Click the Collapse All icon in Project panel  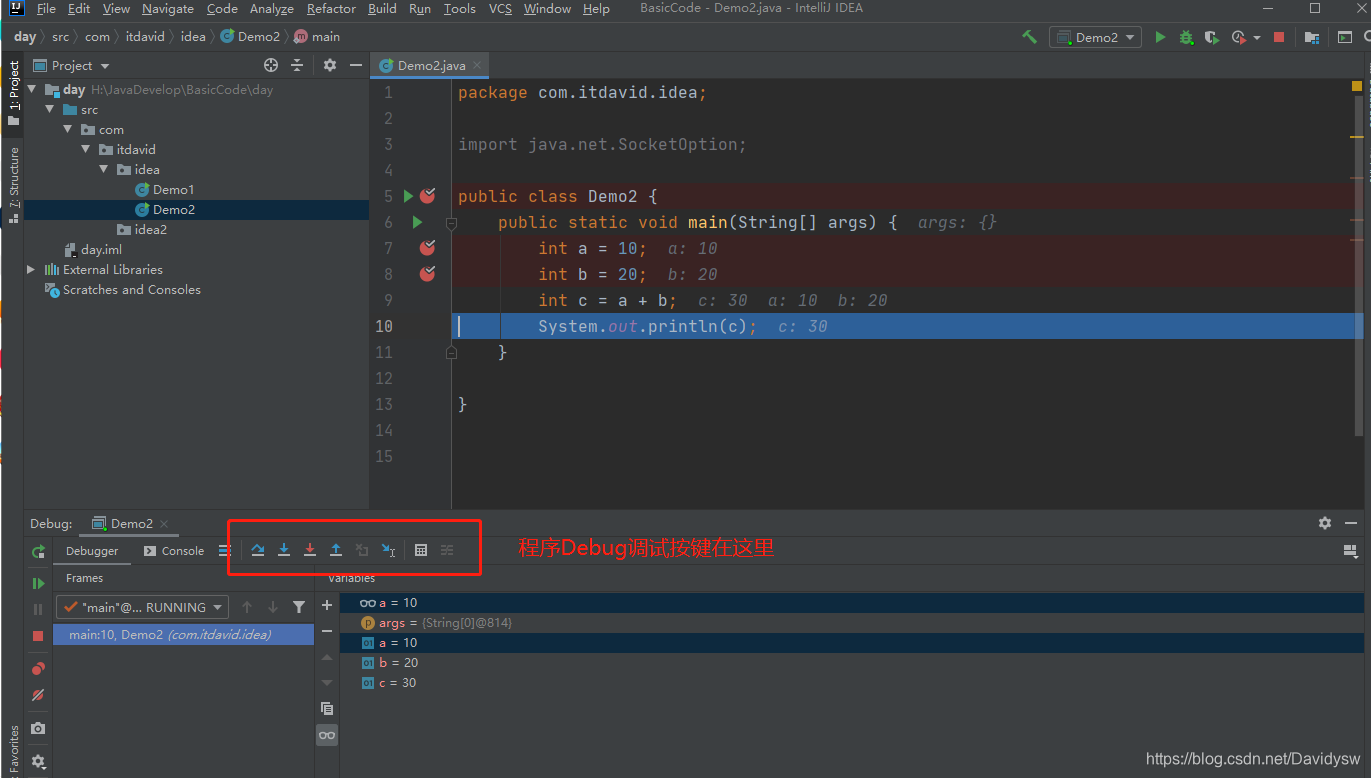[297, 65]
